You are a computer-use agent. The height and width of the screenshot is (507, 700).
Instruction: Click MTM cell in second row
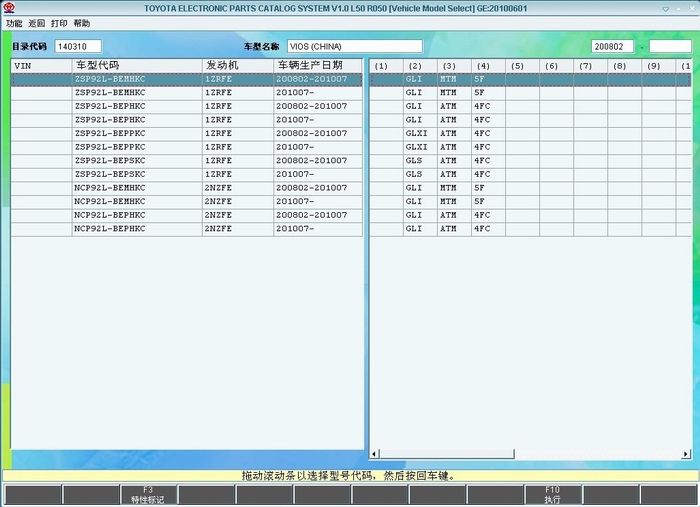point(454,93)
